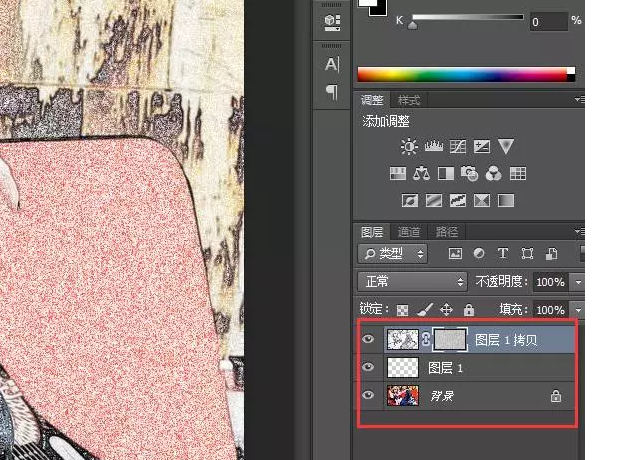627x460 pixels.
Task: Open the 不透明度 slider dropdown
Action: click(x=578, y=282)
